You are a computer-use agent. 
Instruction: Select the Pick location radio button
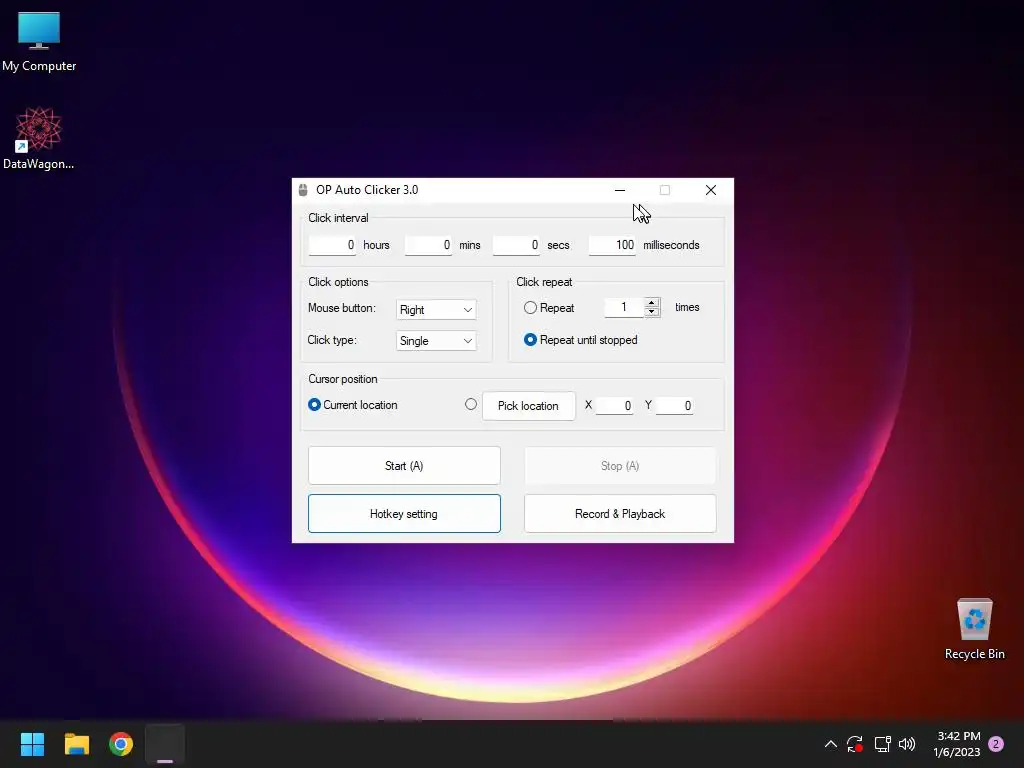click(471, 404)
